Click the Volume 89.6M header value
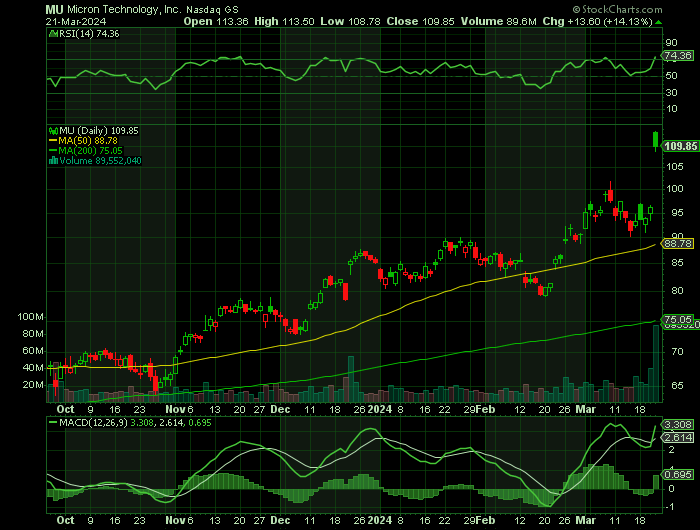The height and width of the screenshot is (530, 700). 498,21
